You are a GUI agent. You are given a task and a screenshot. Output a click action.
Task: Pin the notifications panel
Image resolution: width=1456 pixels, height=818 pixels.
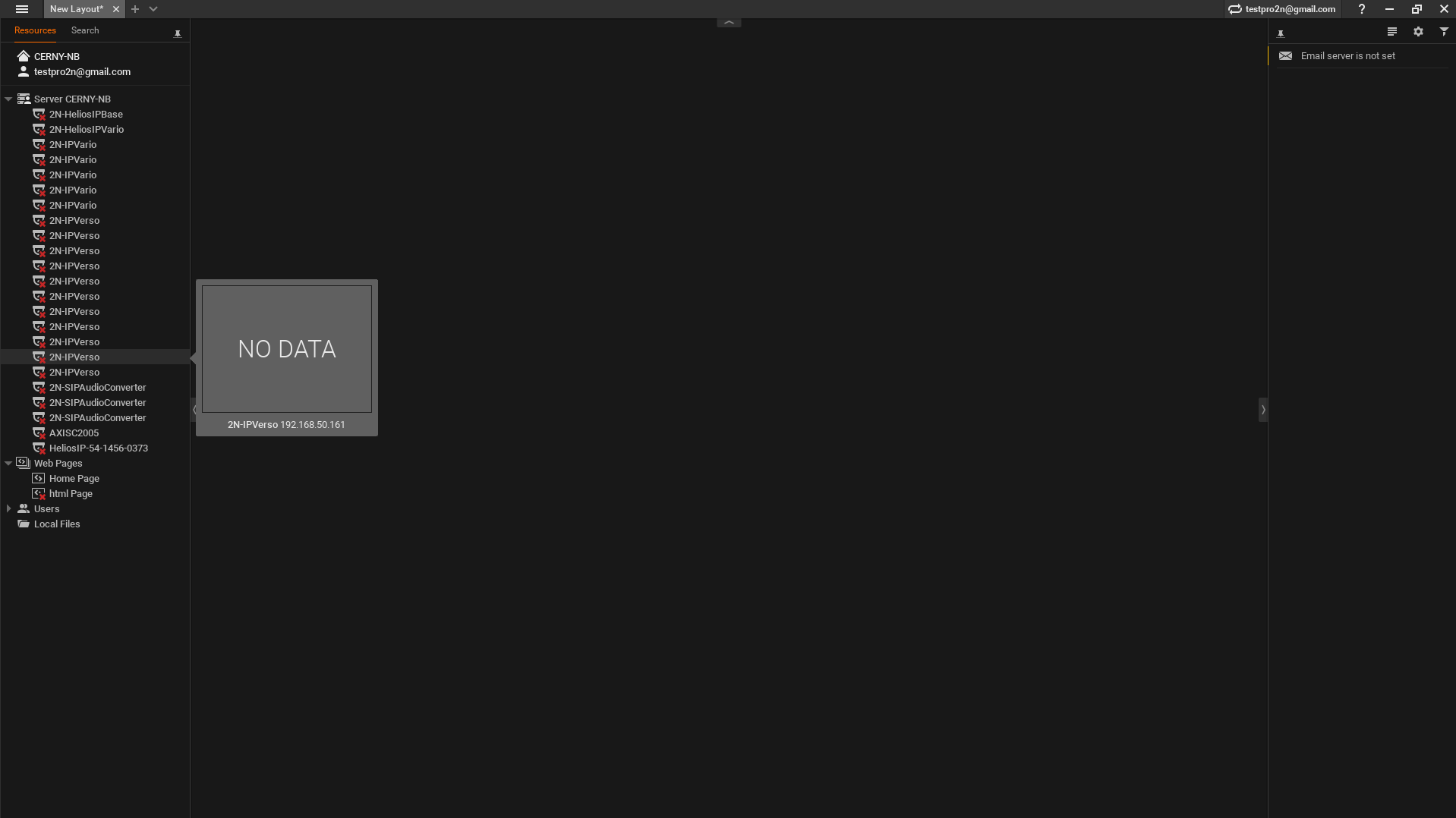click(1281, 33)
